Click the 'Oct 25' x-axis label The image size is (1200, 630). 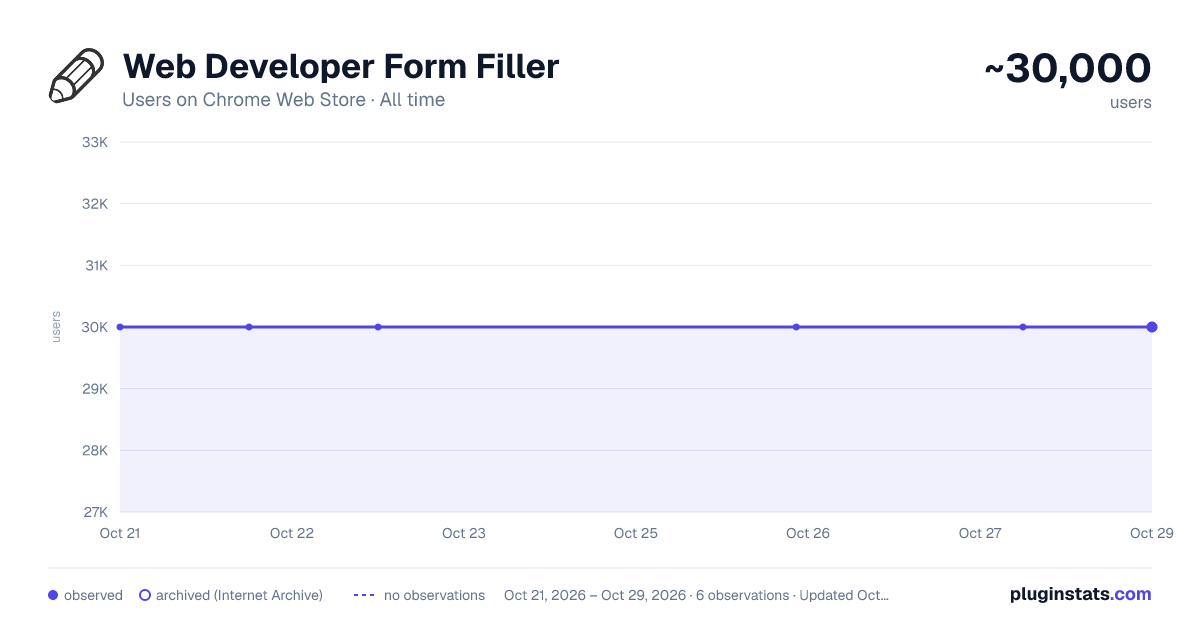pos(636,533)
